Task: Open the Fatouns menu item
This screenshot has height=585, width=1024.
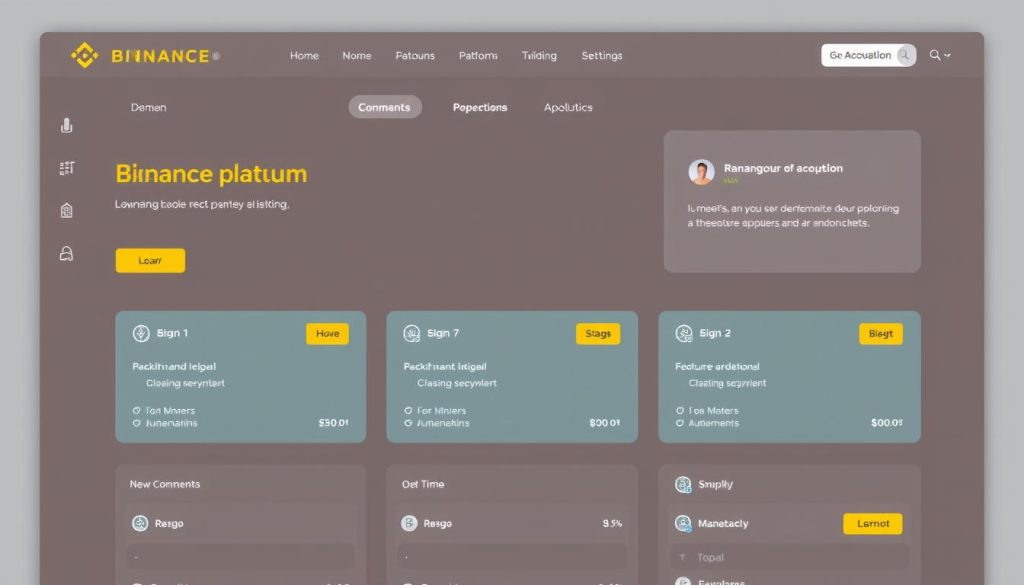Action: pos(415,55)
